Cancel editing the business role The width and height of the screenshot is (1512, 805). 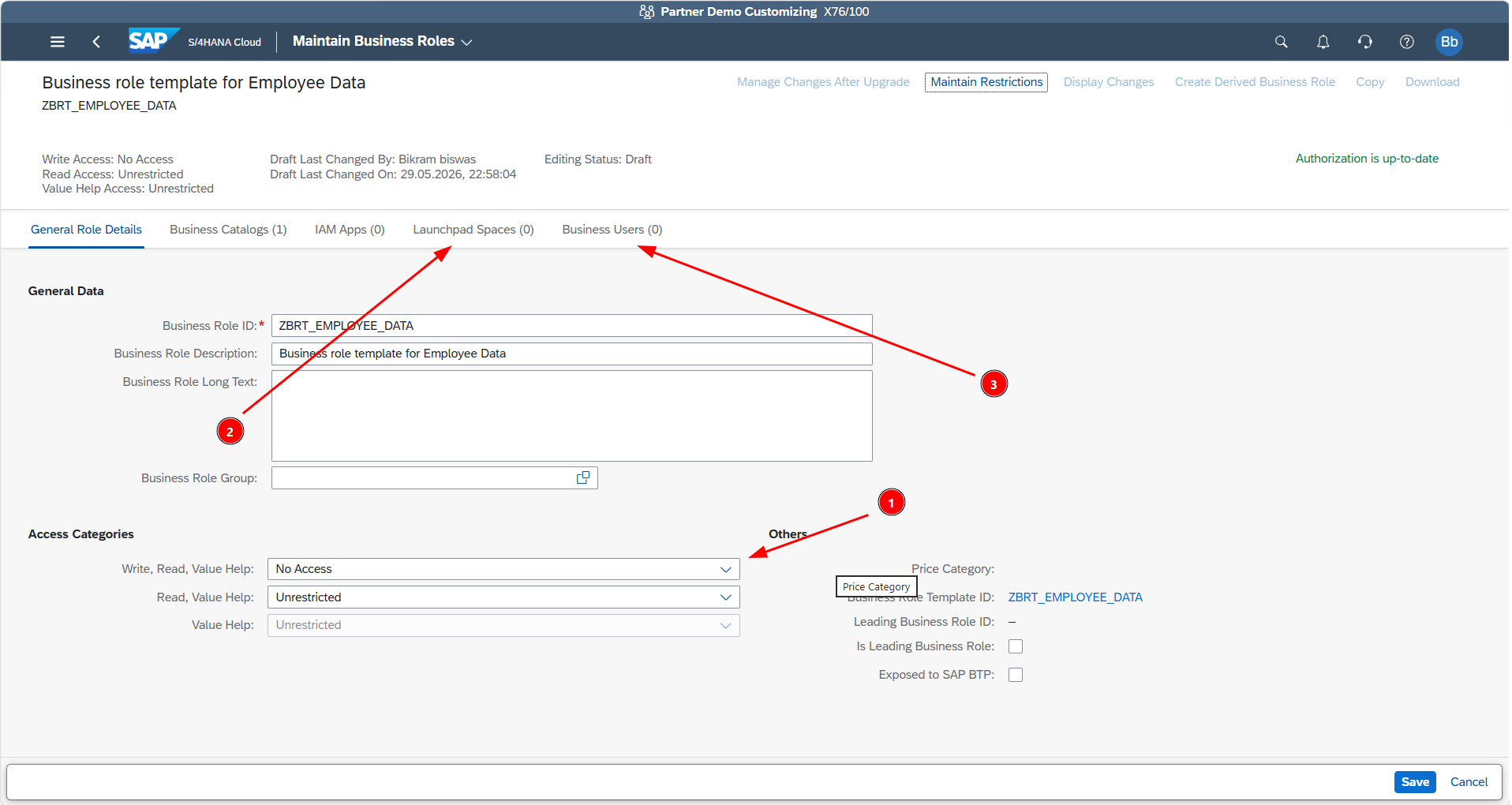tap(1469, 782)
